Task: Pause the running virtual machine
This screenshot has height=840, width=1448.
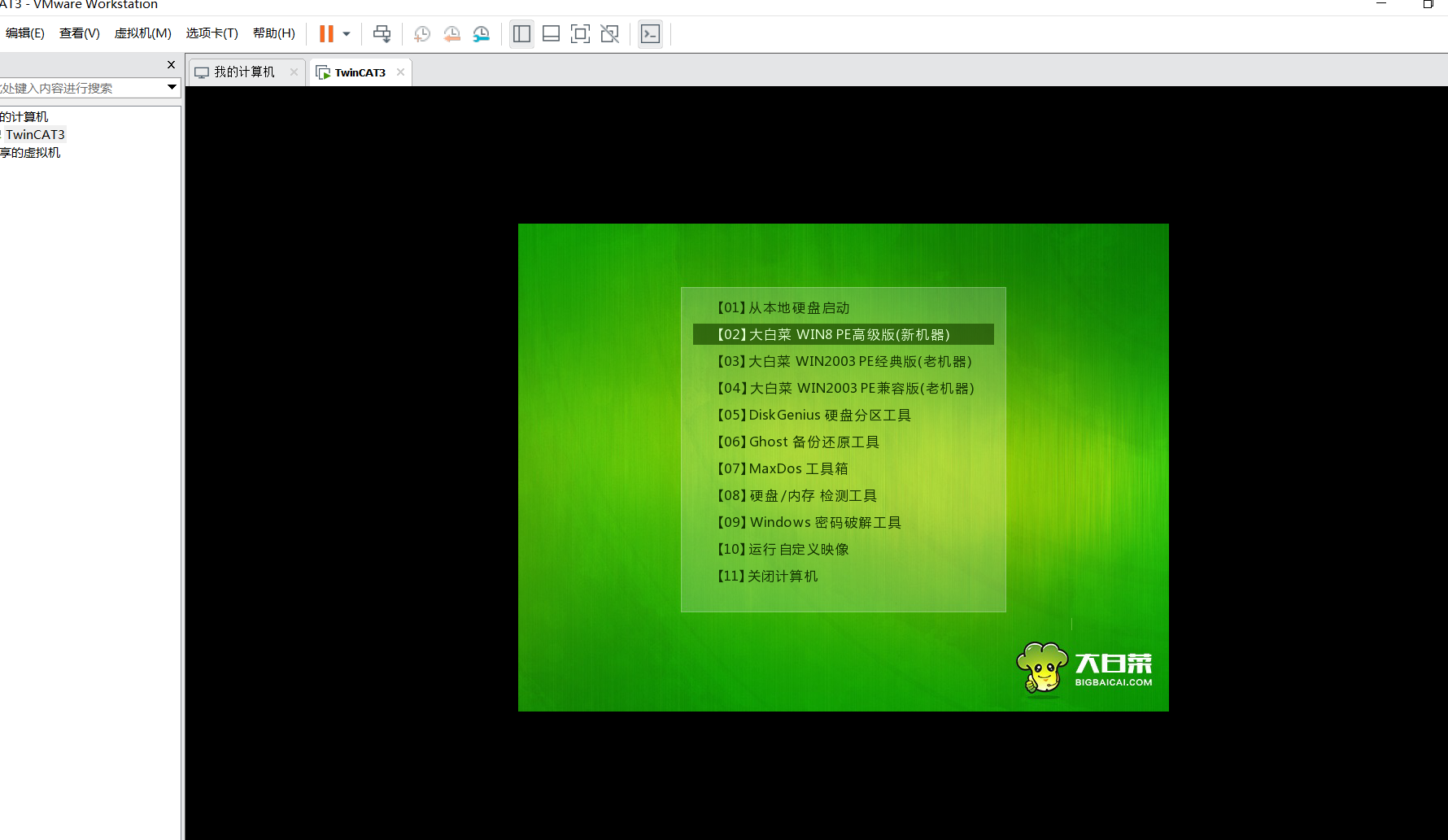Action: [x=324, y=33]
